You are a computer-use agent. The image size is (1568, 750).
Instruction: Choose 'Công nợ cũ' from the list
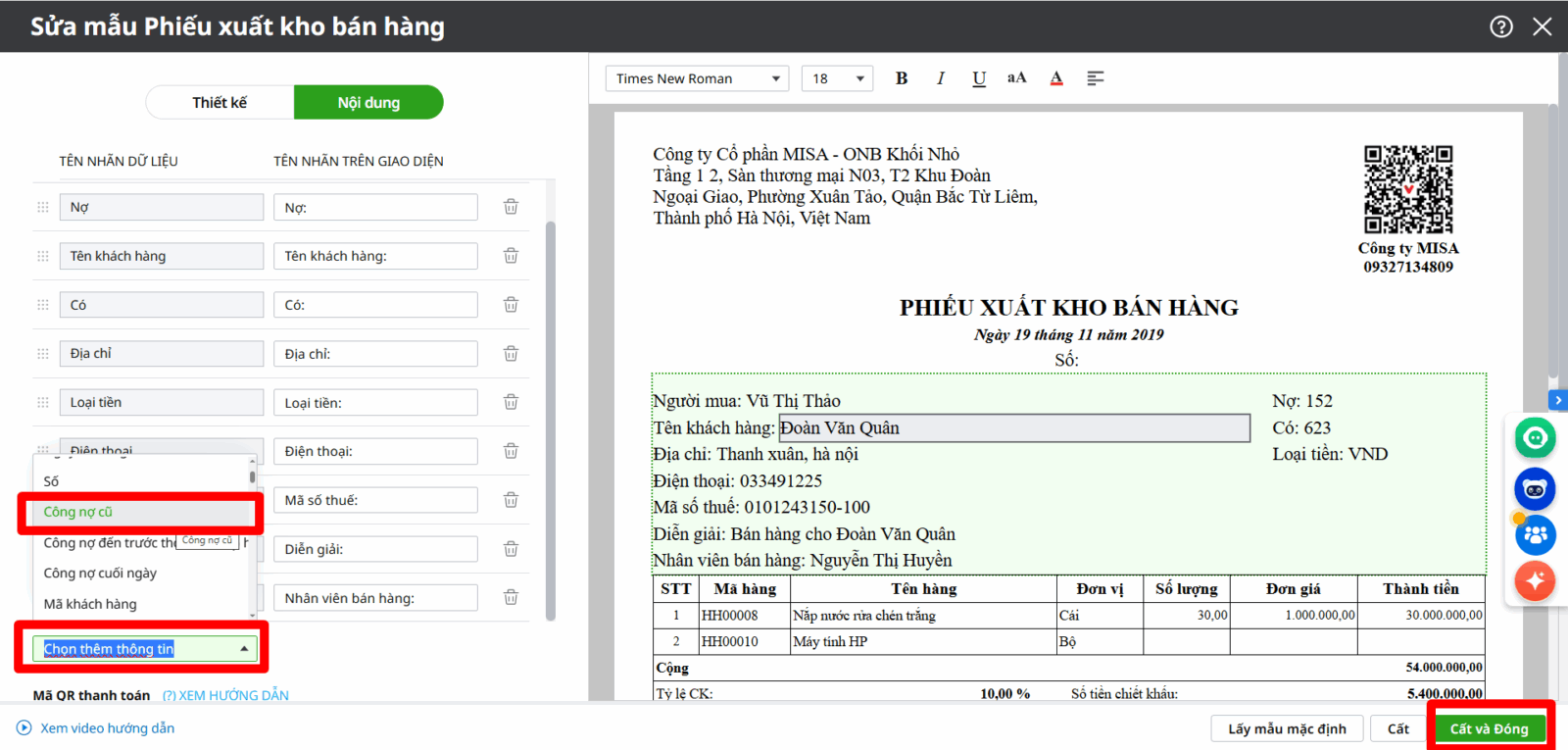point(78,512)
